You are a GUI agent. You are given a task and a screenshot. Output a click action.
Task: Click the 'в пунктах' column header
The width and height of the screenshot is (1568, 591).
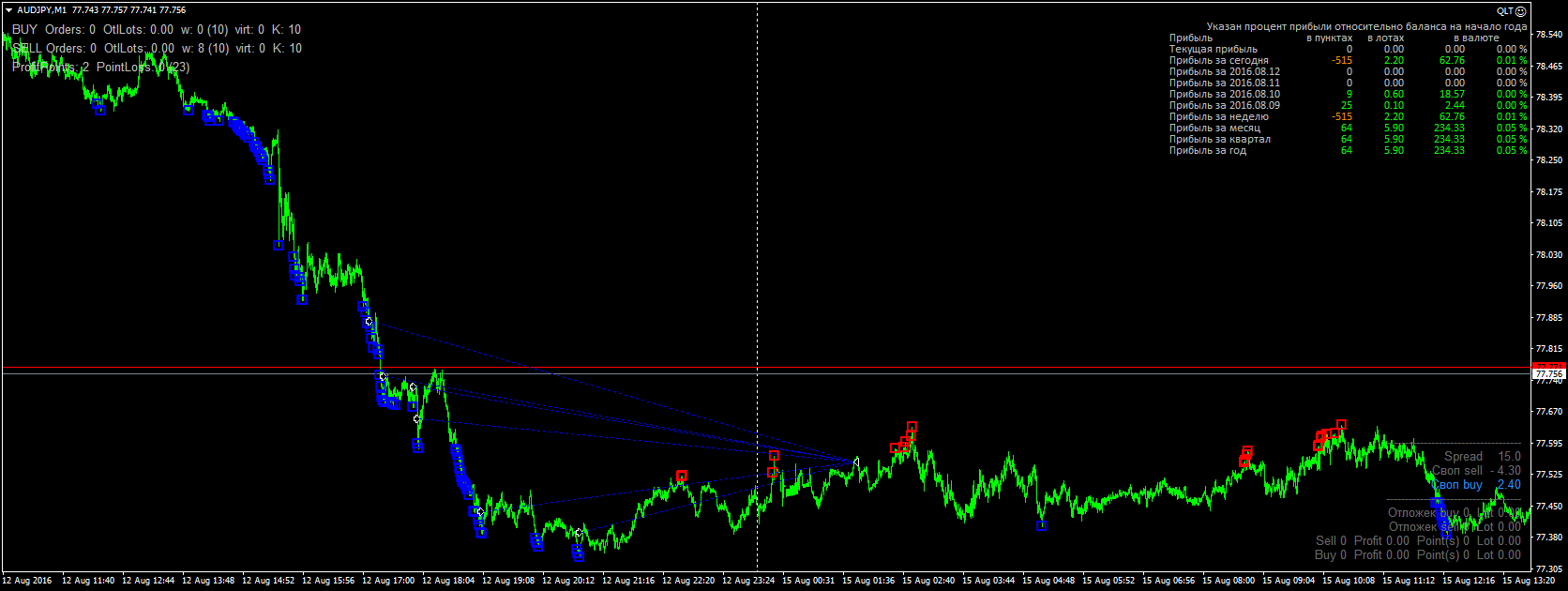1330,38
